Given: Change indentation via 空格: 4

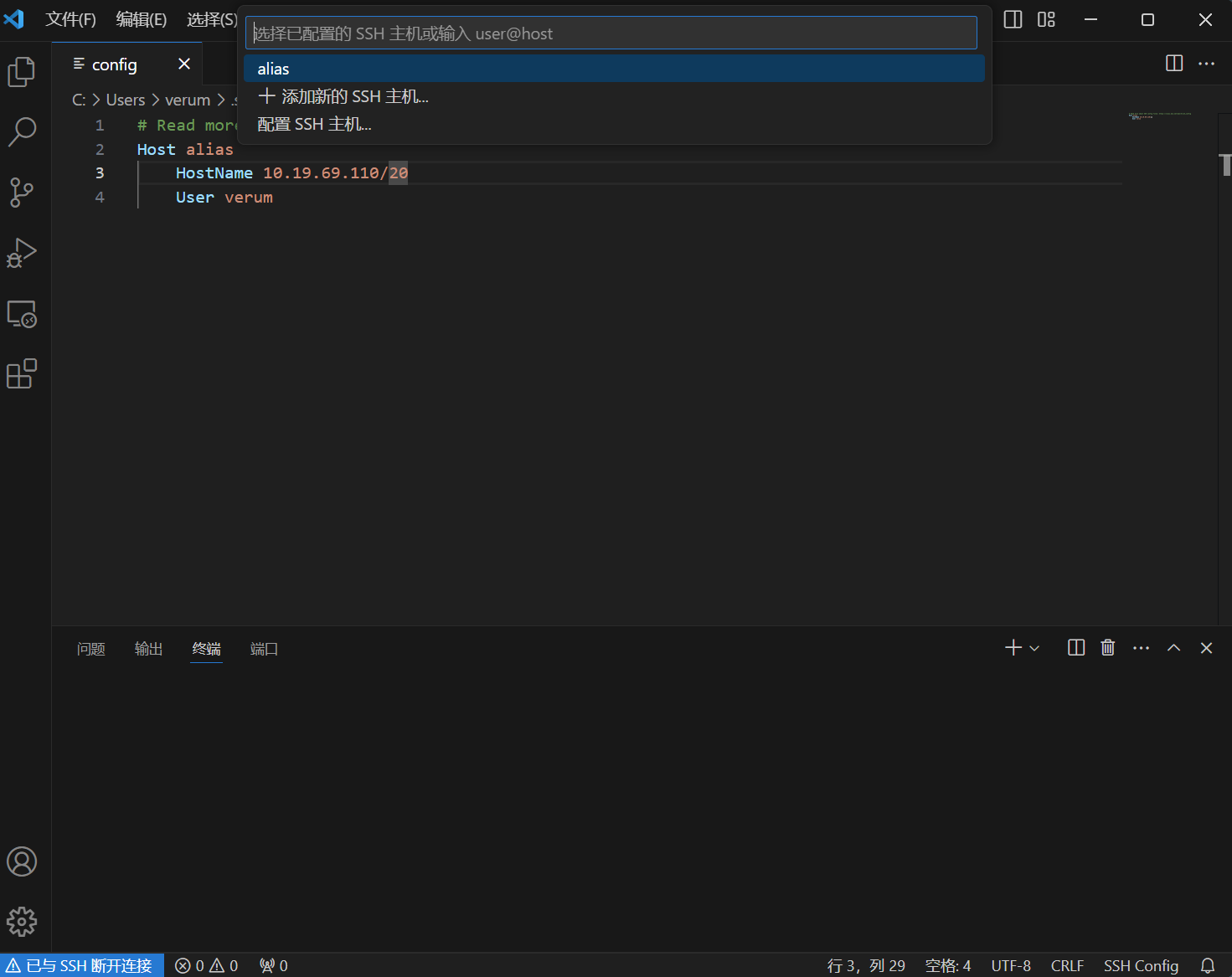Looking at the screenshot, I should [x=948, y=965].
